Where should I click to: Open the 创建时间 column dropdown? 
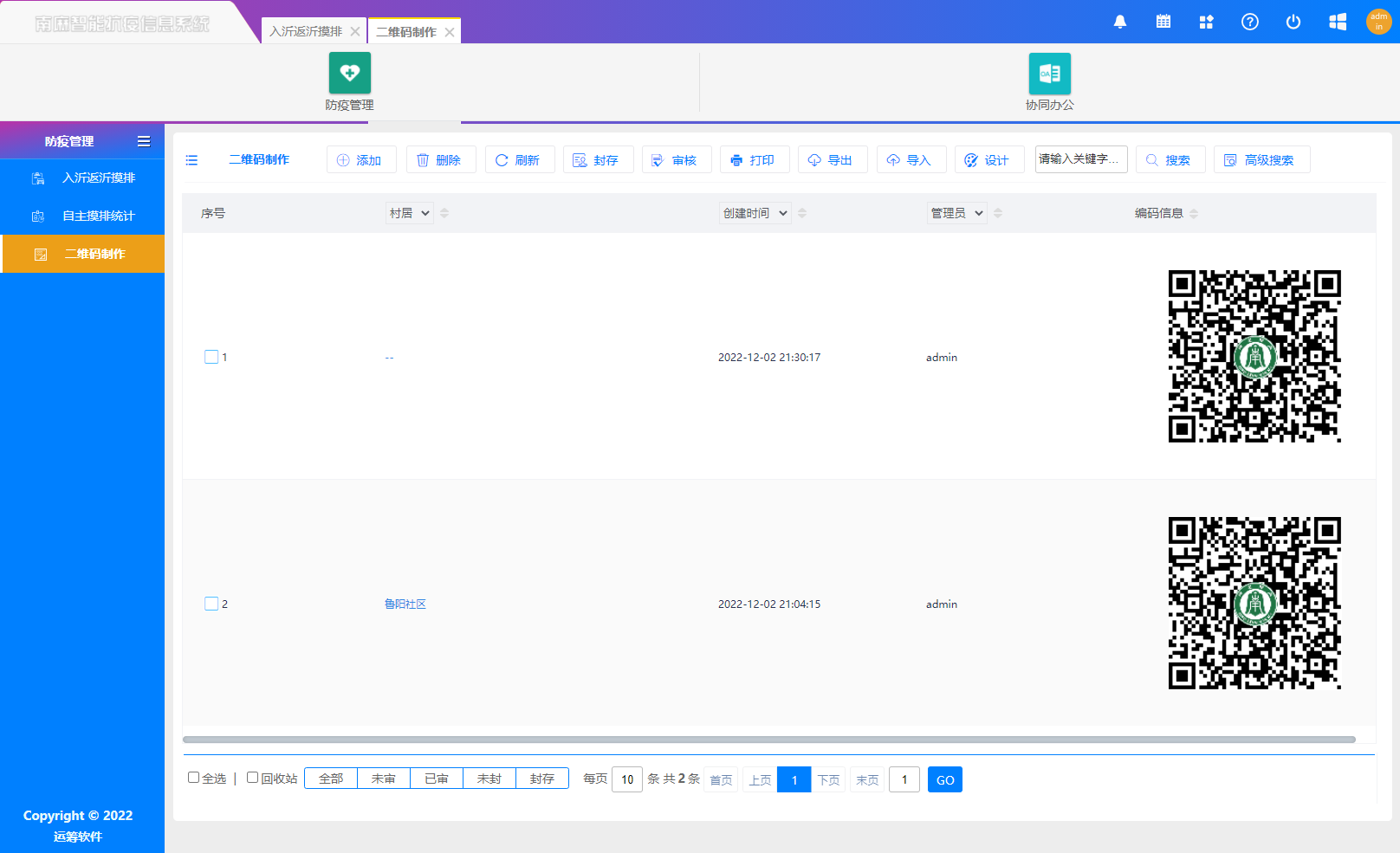(755, 213)
